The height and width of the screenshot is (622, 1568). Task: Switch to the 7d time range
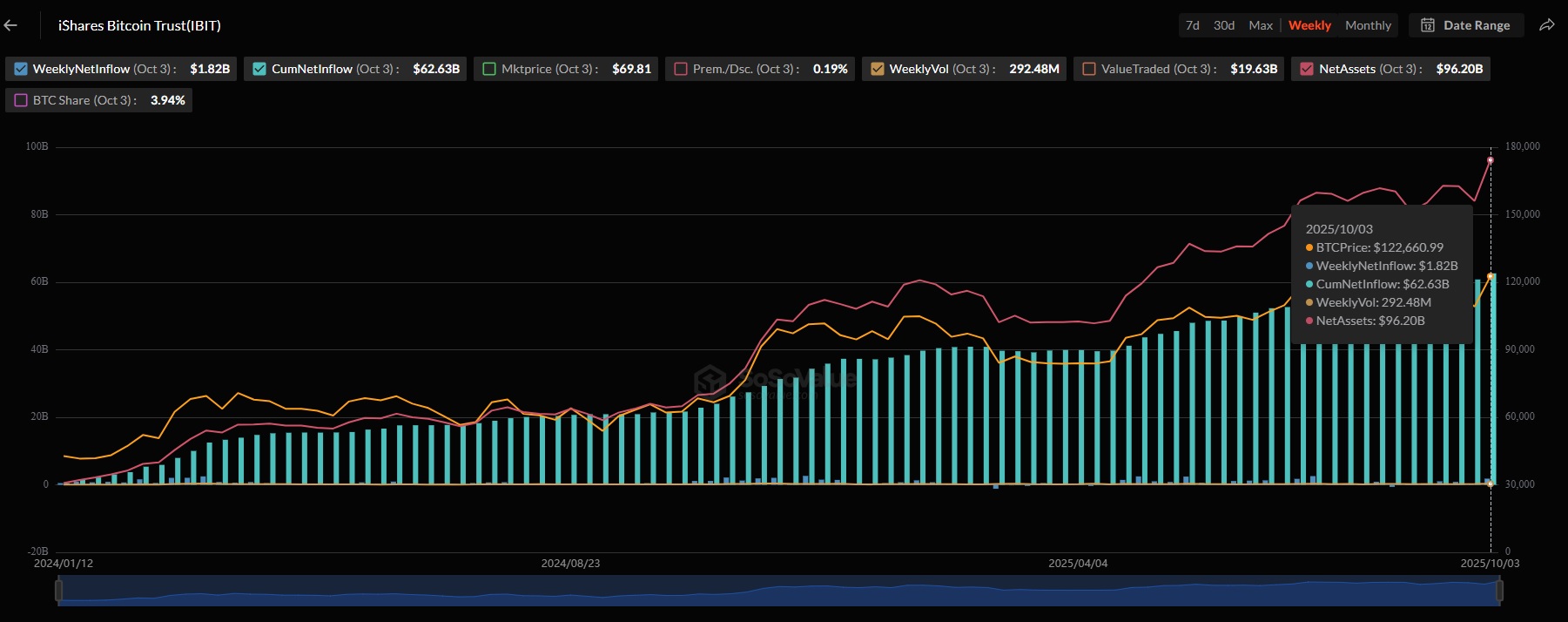click(1192, 25)
